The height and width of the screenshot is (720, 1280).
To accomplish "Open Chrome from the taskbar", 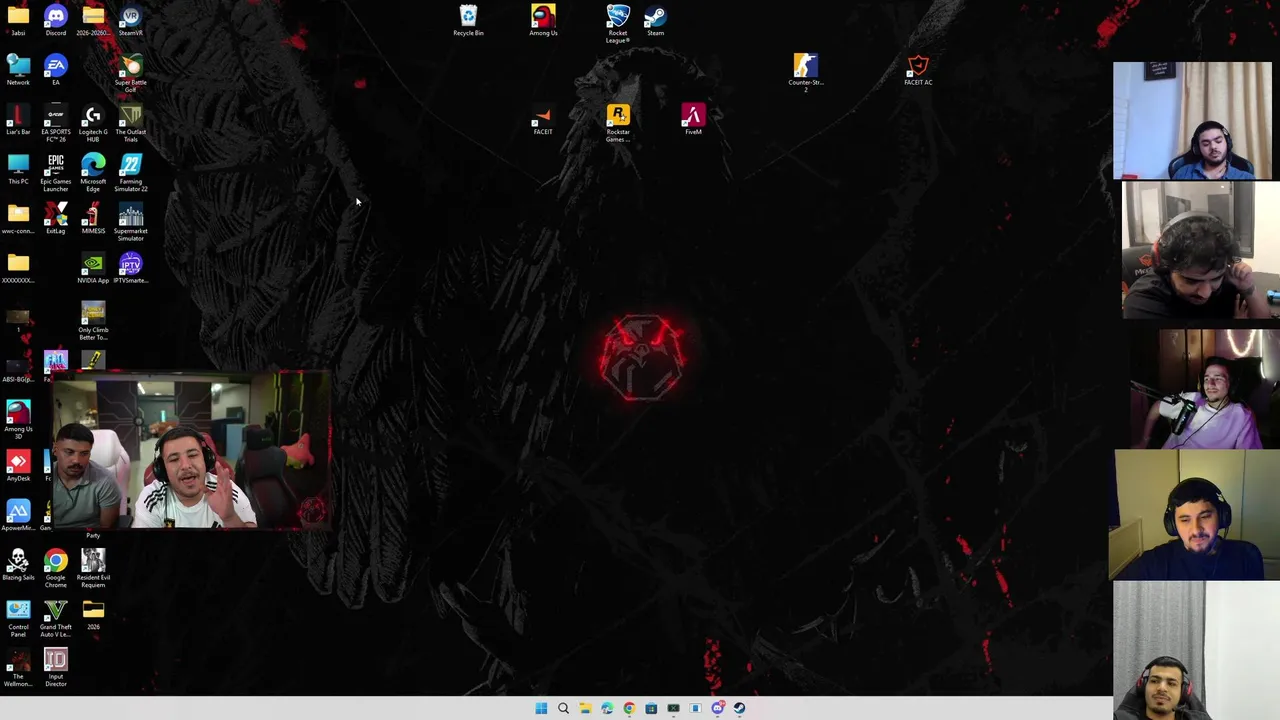I will 629,708.
